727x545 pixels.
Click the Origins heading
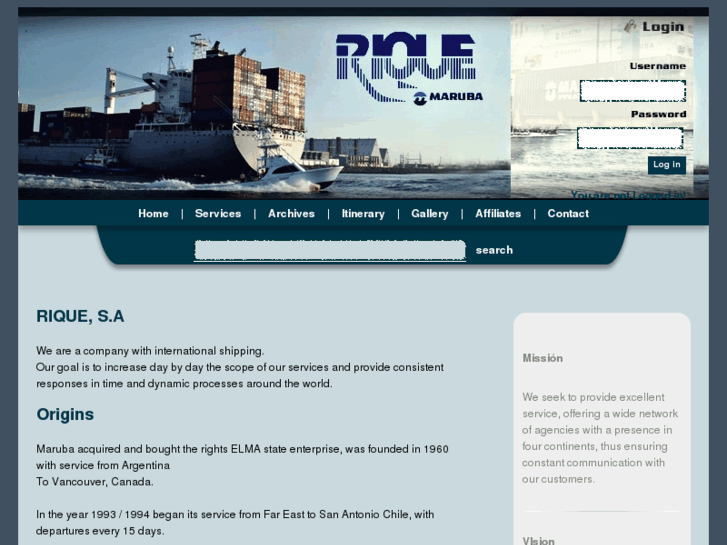(65, 414)
